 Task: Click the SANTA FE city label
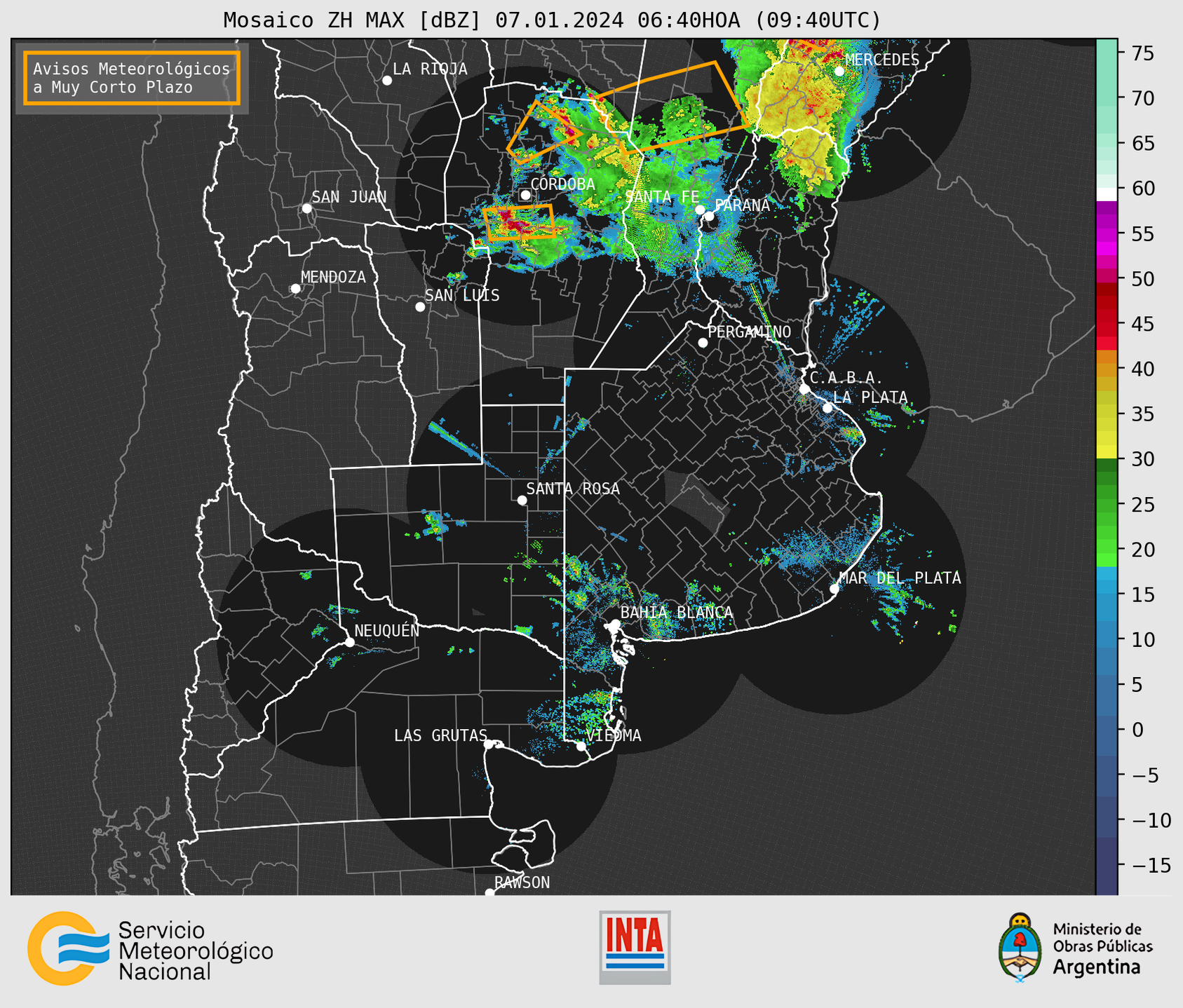tap(661, 197)
